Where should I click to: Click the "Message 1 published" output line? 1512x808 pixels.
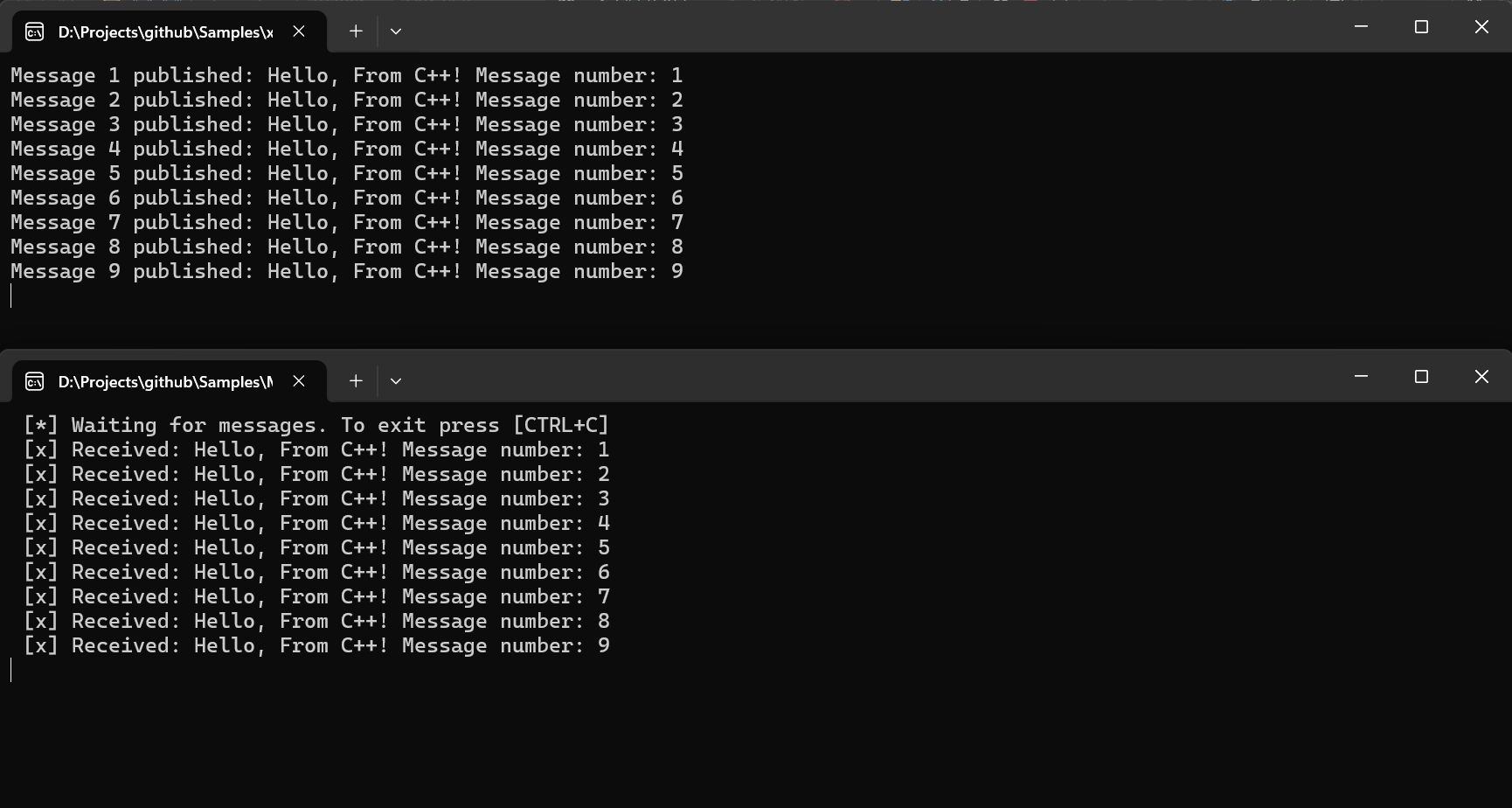346,76
